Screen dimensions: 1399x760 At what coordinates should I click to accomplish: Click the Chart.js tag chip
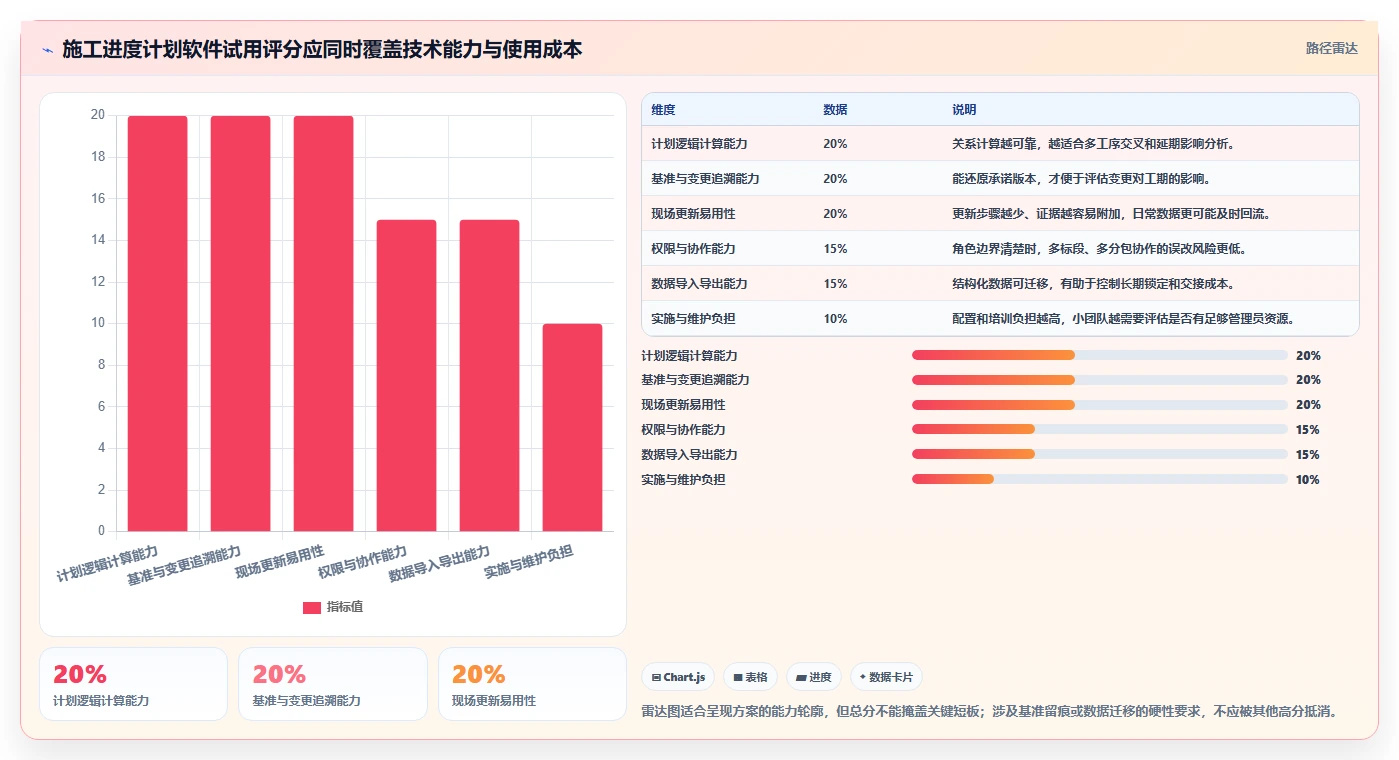678,677
